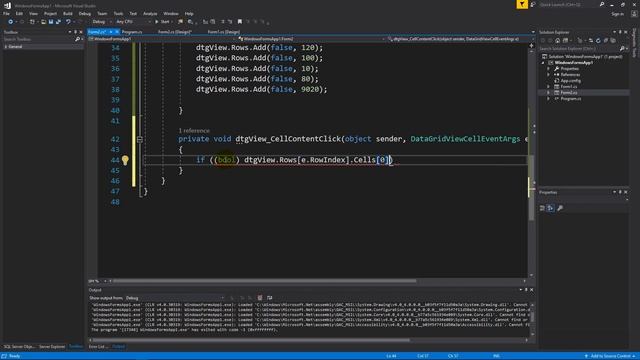Click the editor horizontal scrollbar
The width and height of the screenshot is (640, 360).
[265, 281]
